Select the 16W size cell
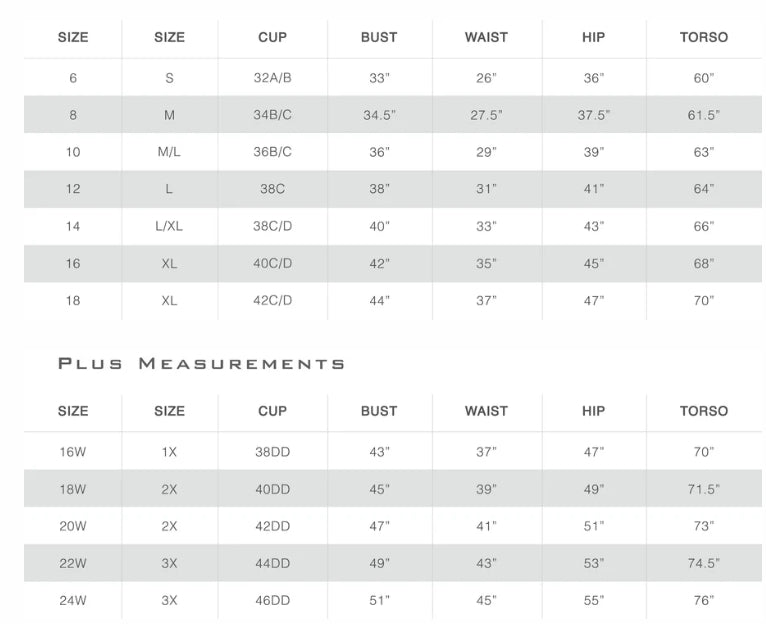The width and height of the screenshot is (766, 624). pyautogui.click(x=73, y=452)
